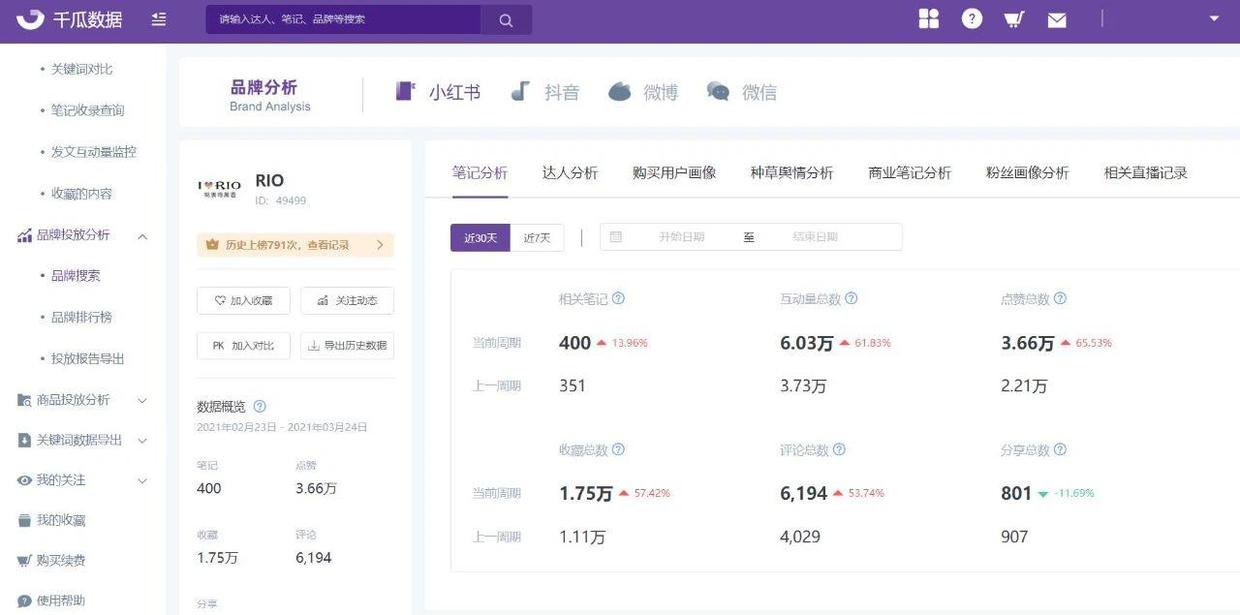Open the shopping cart icon
The width and height of the screenshot is (1240, 615).
tap(1013, 17)
